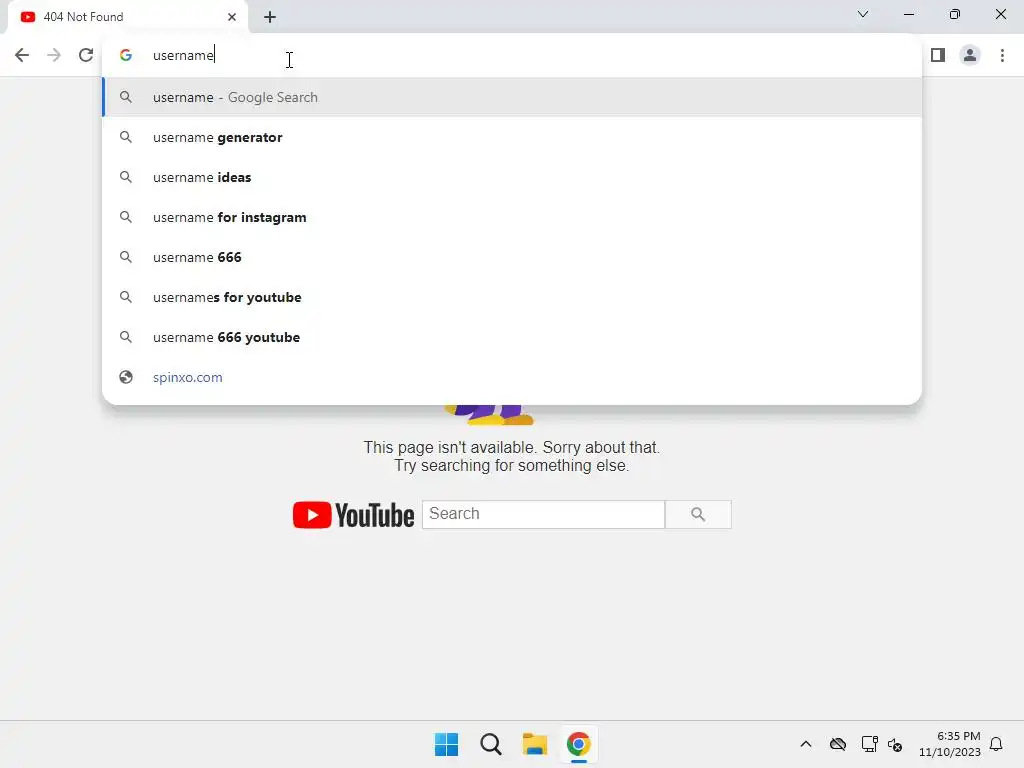Click the magnifier icon beside 'username ideas'
1024x768 pixels.
pos(126,177)
